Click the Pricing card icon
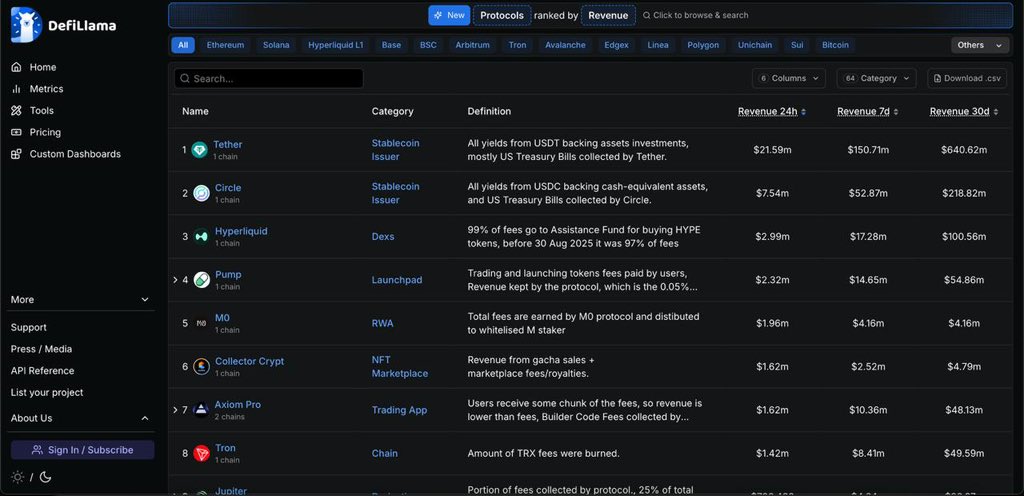 coord(16,132)
